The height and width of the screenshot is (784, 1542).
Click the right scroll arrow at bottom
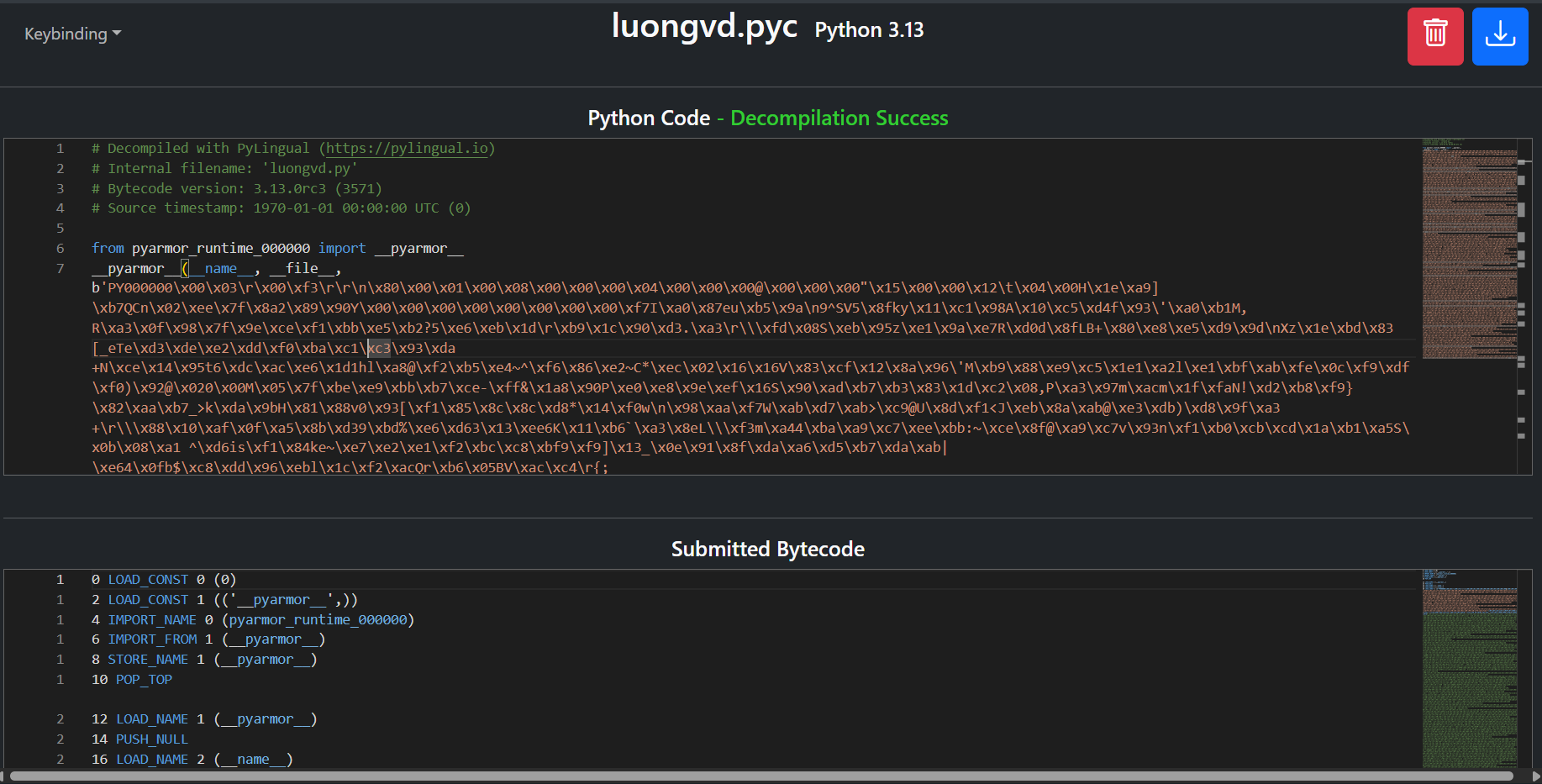(1536, 776)
